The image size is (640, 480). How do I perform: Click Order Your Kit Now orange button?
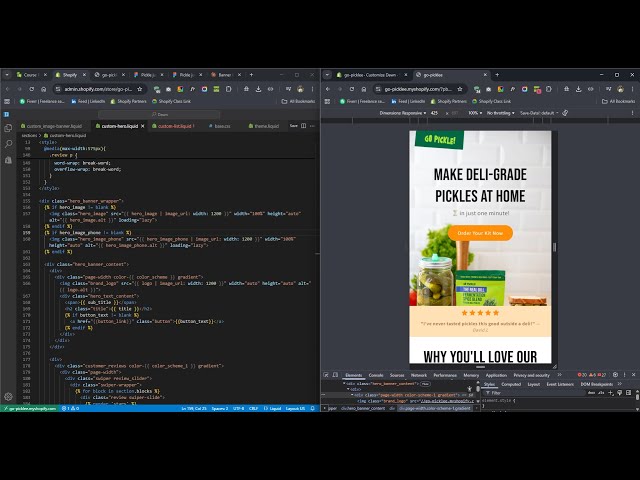480,233
